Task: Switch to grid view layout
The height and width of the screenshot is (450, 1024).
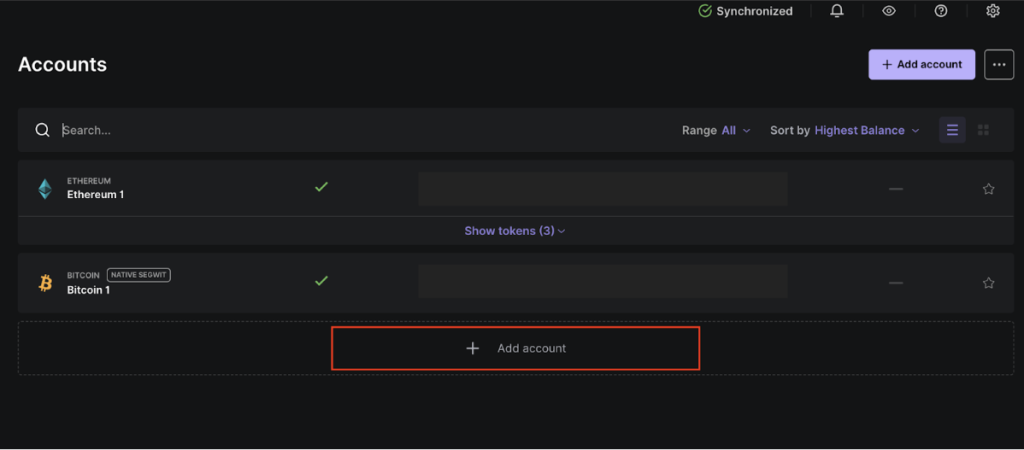Action: coord(983,130)
